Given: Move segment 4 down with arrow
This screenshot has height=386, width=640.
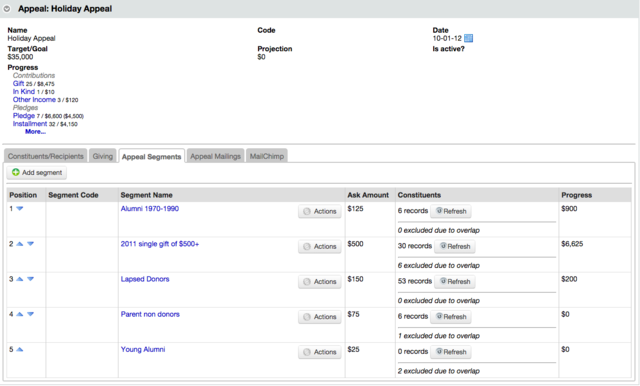Looking at the screenshot, I should pyautogui.click(x=30, y=314).
